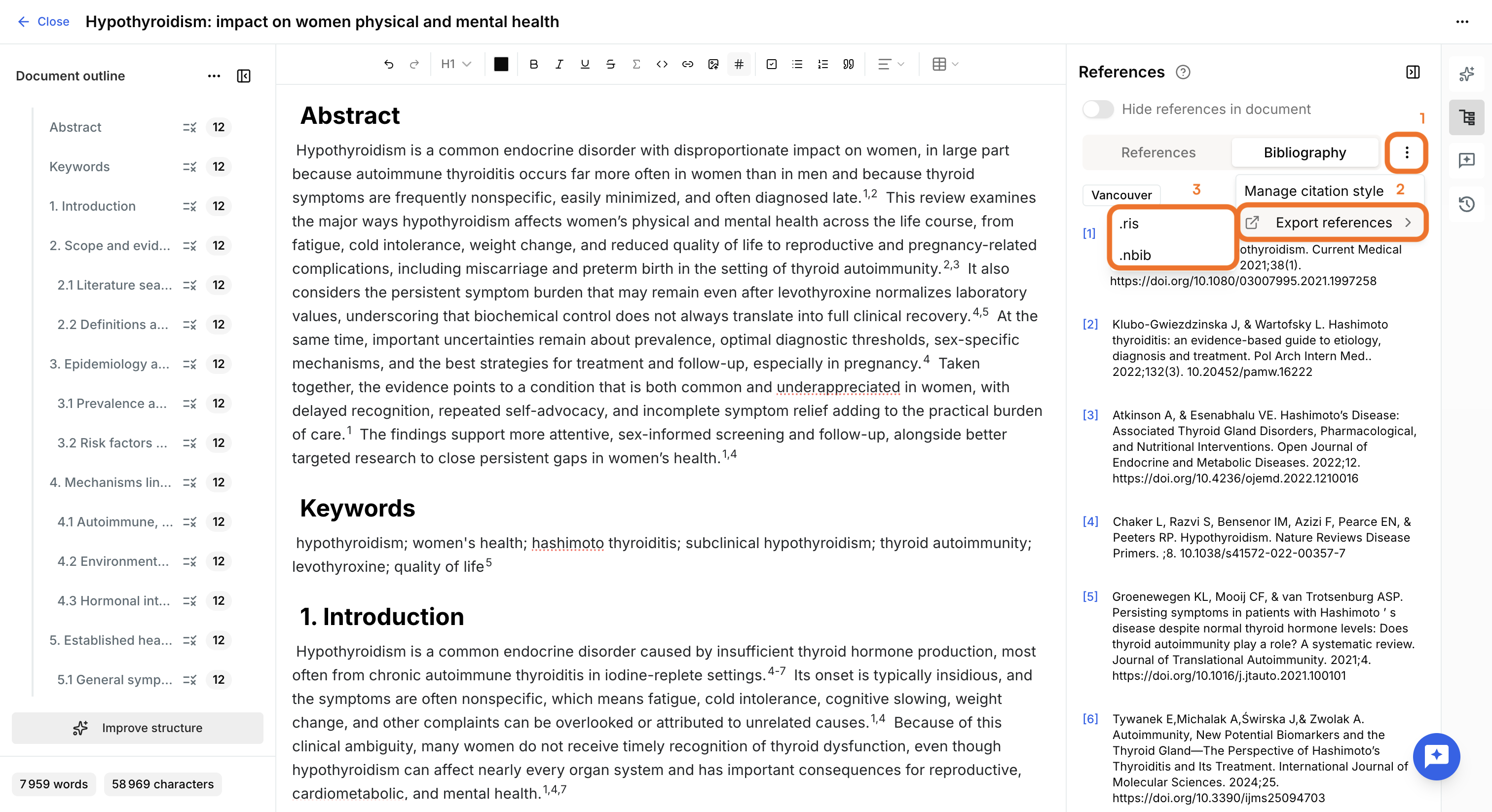Expand the text alignment dropdown
Screen dimensions: 1492x812
890,64
